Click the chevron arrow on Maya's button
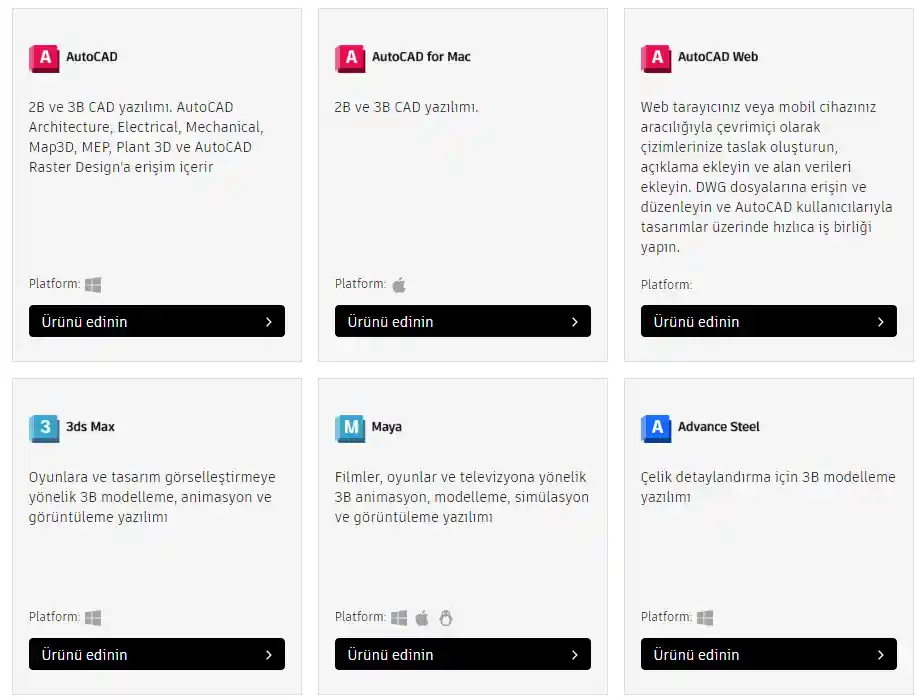924x700 pixels. coord(574,655)
